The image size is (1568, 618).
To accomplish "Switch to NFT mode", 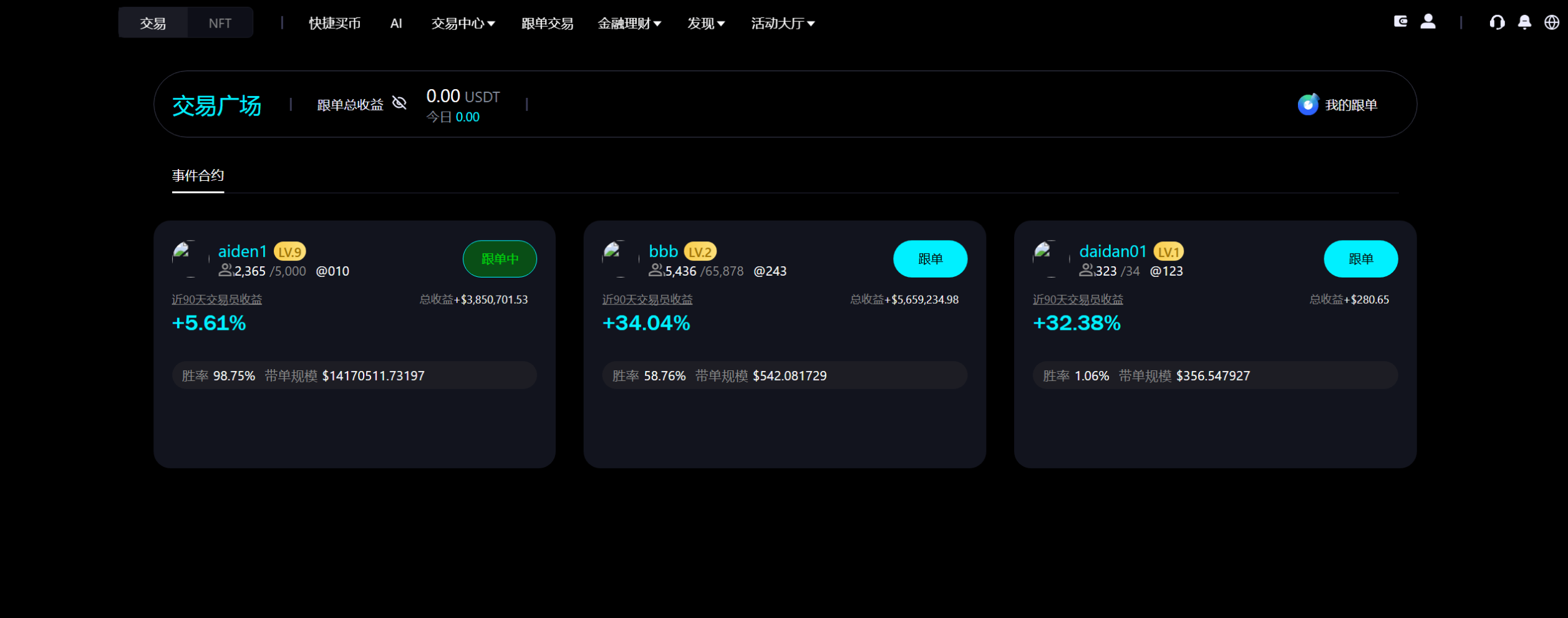I will click(x=220, y=22).
